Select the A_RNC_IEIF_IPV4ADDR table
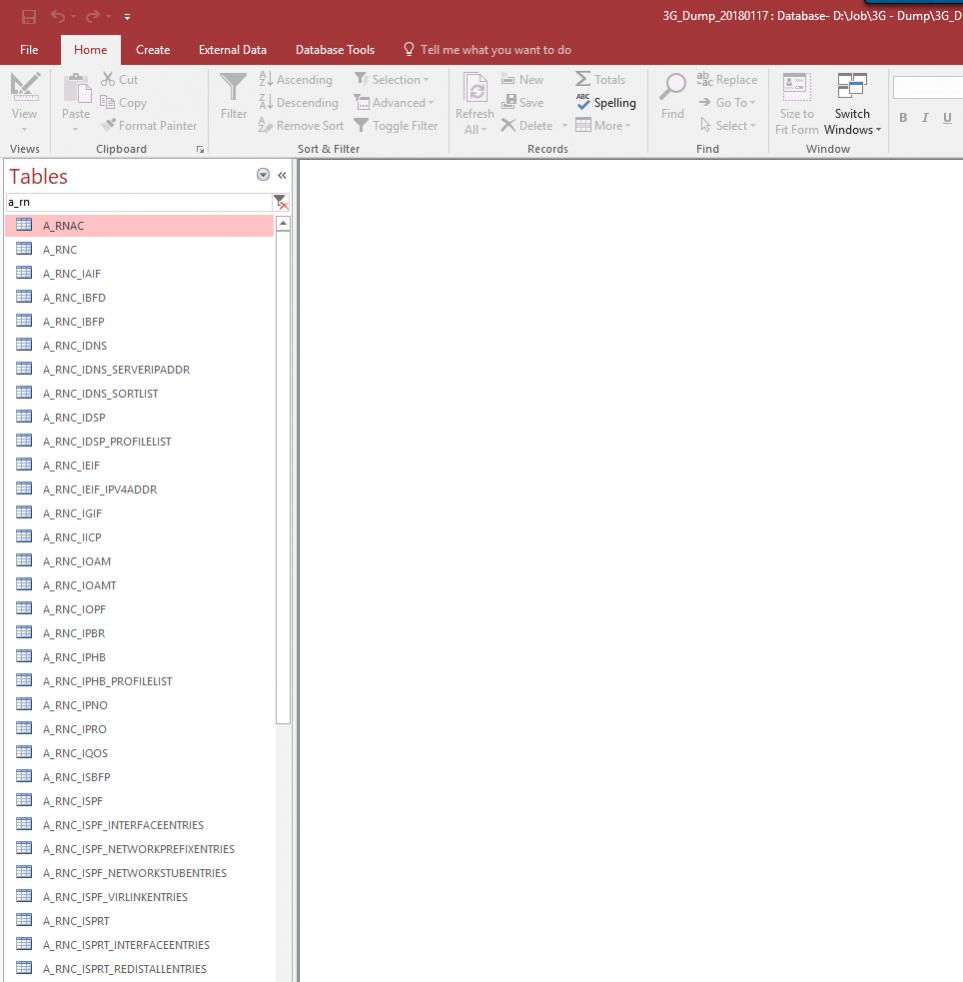963x982 pixels. click(x=139, y=490)
